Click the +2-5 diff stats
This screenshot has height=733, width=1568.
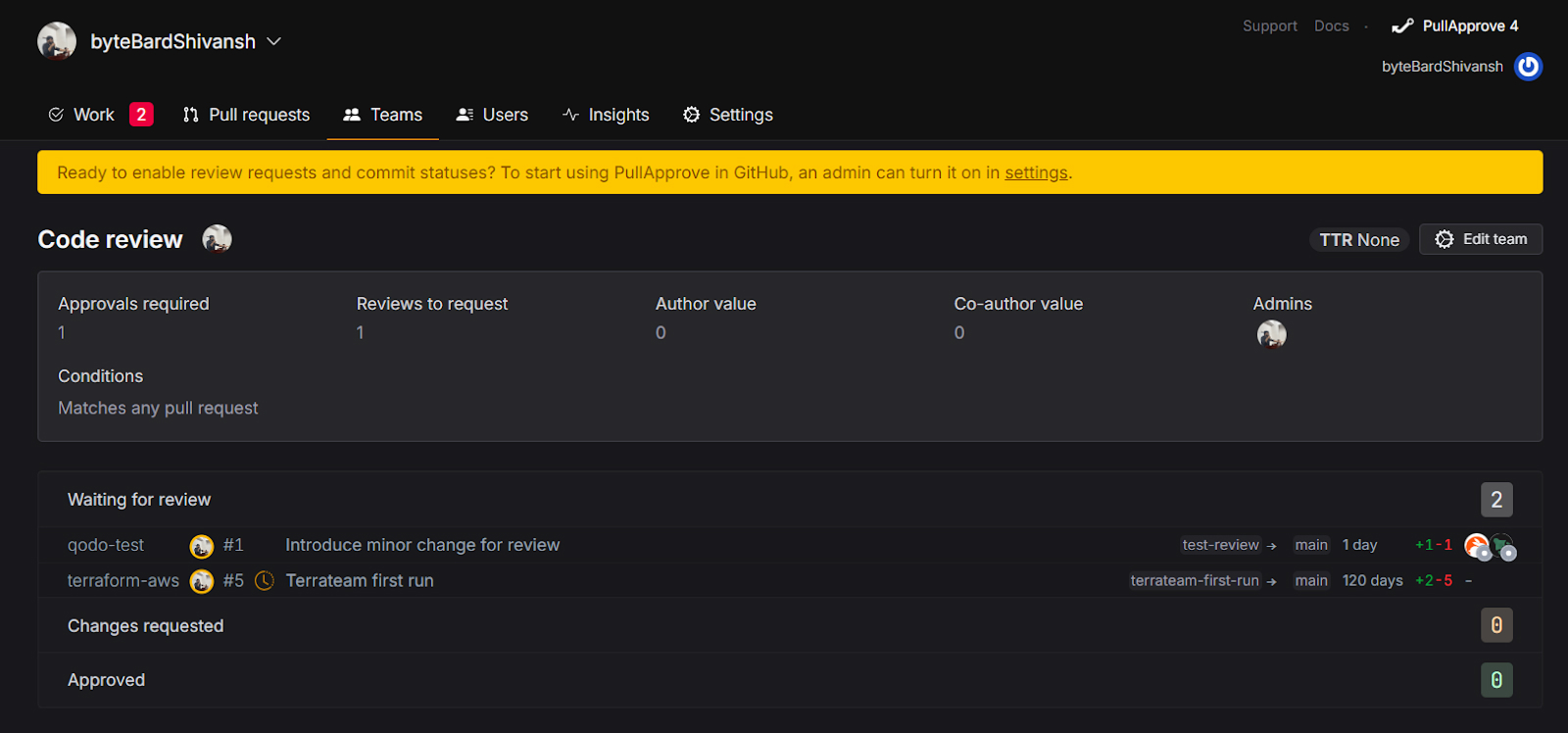[x=1434, y=581]
